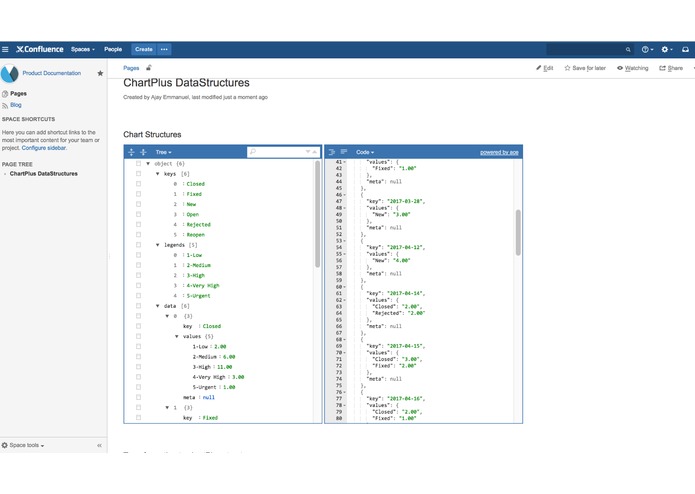Collapse data item 1 node
Viewport: 695px width, 494px height.
click(x=167, y=408)
